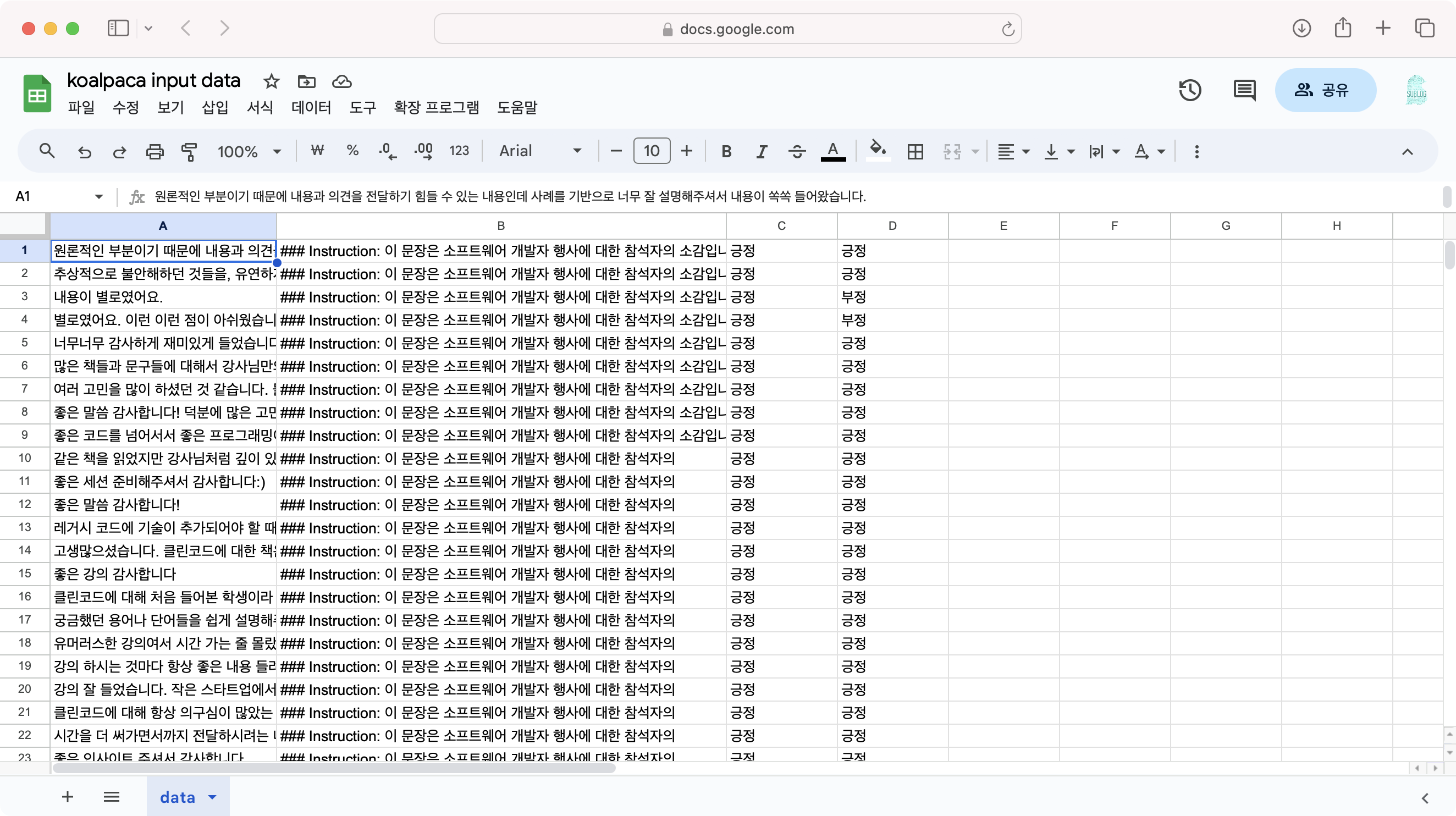Select the print icon
The height and width of the screenshot is (816, 1456).
coord(155,151)
